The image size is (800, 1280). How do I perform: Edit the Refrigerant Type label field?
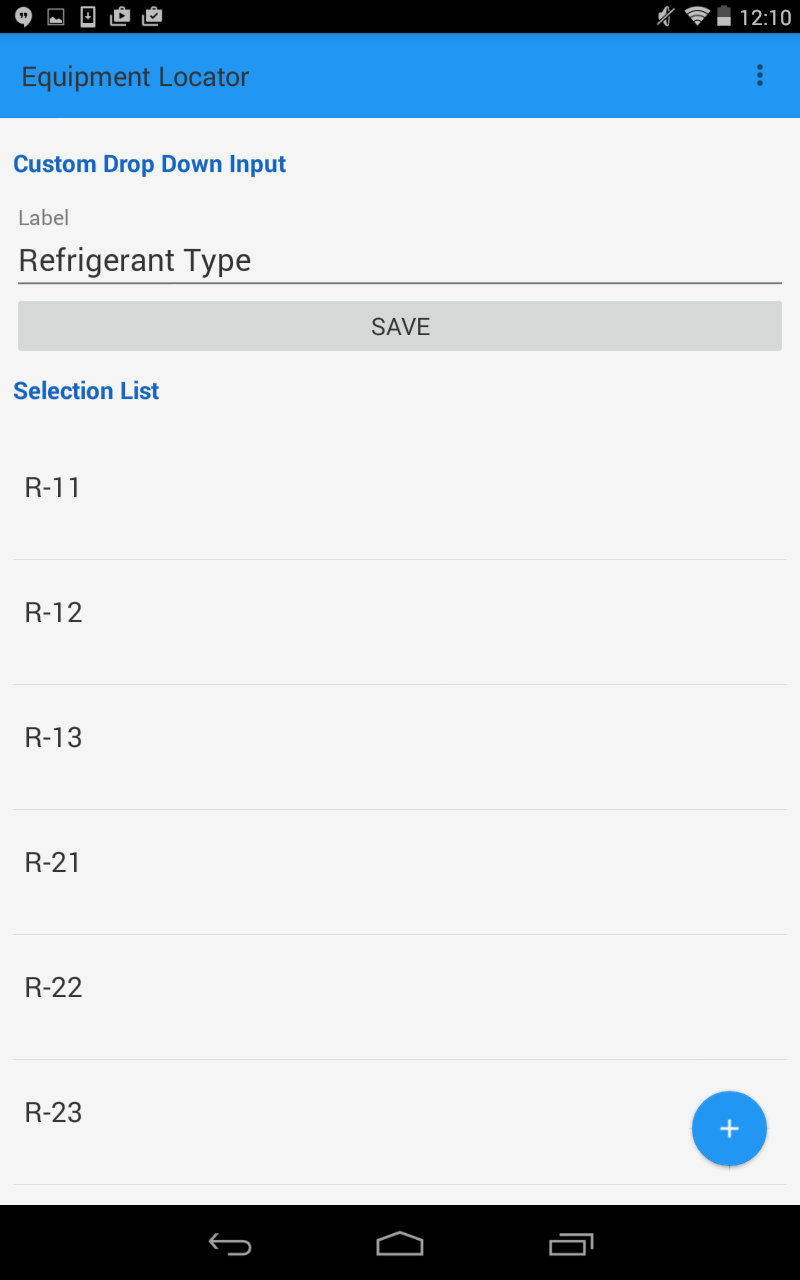pyautogui.click(x=400, y=261)
